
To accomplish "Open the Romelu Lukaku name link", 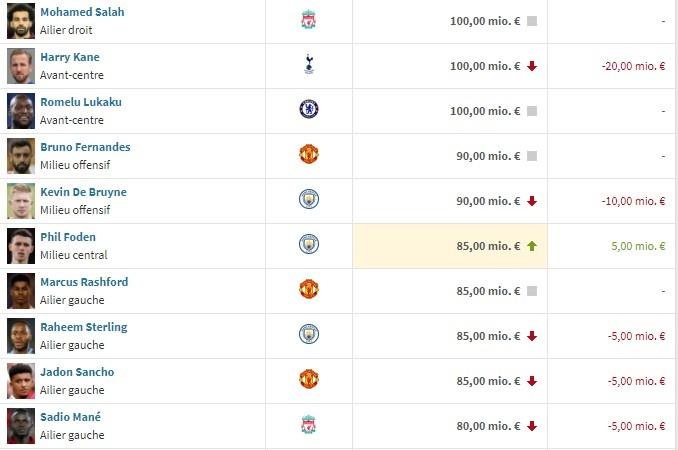I will [x=81, y=102].
